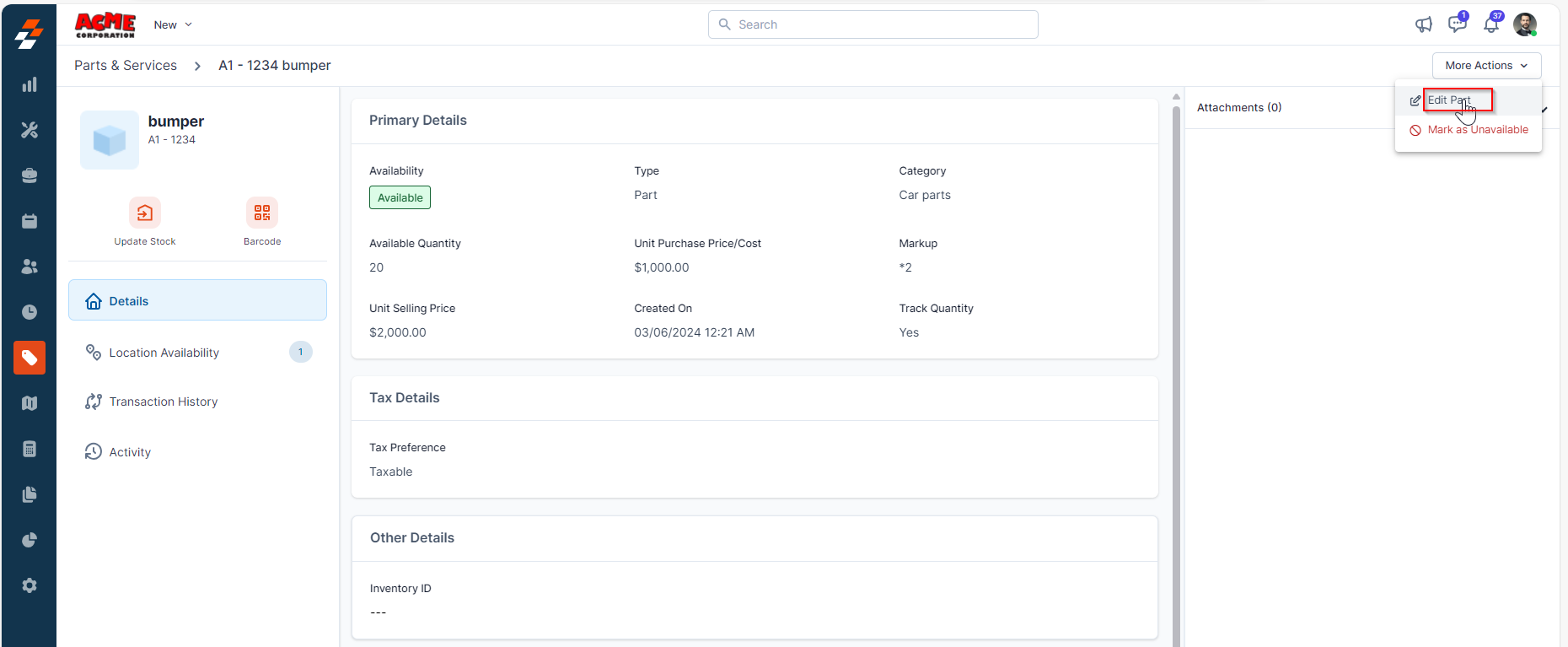Viewport: 1568px width, 647px height.
Task: Switch to Location Availability tab
Action: coord(164,353)
